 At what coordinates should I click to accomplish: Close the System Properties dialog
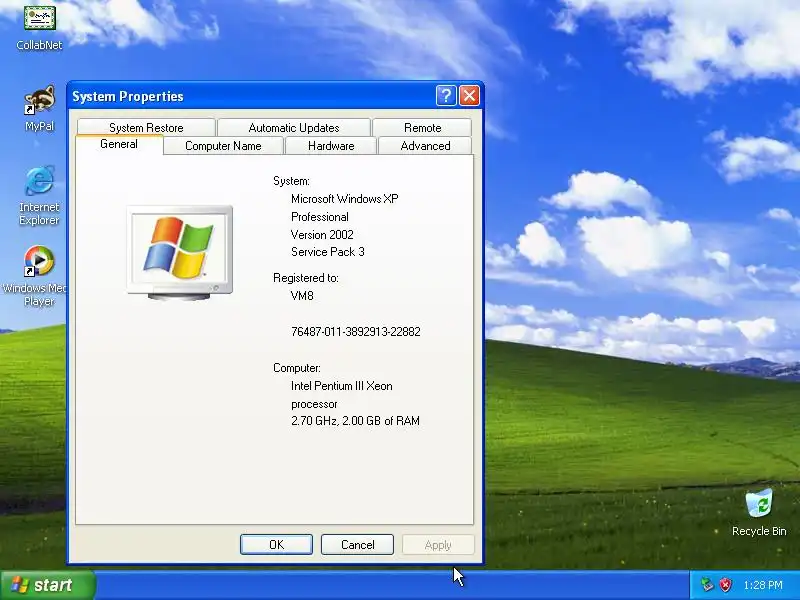tap(469, 95)
